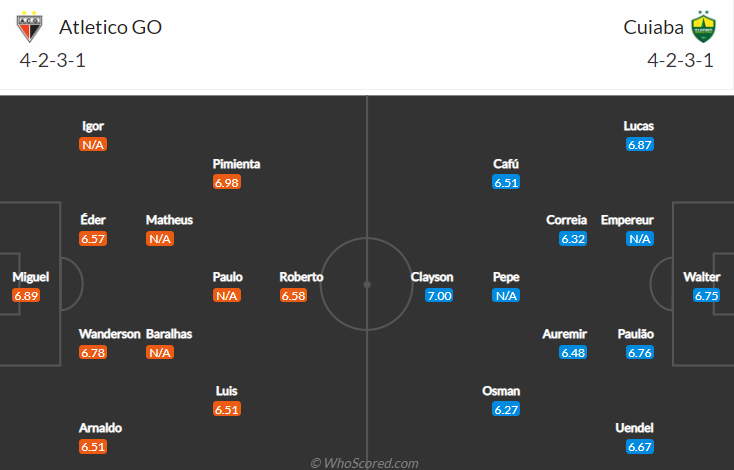Click Paulão's 6.76 rating badge
The width and height of the screenshot is (734, 470).
click(640, 352)
